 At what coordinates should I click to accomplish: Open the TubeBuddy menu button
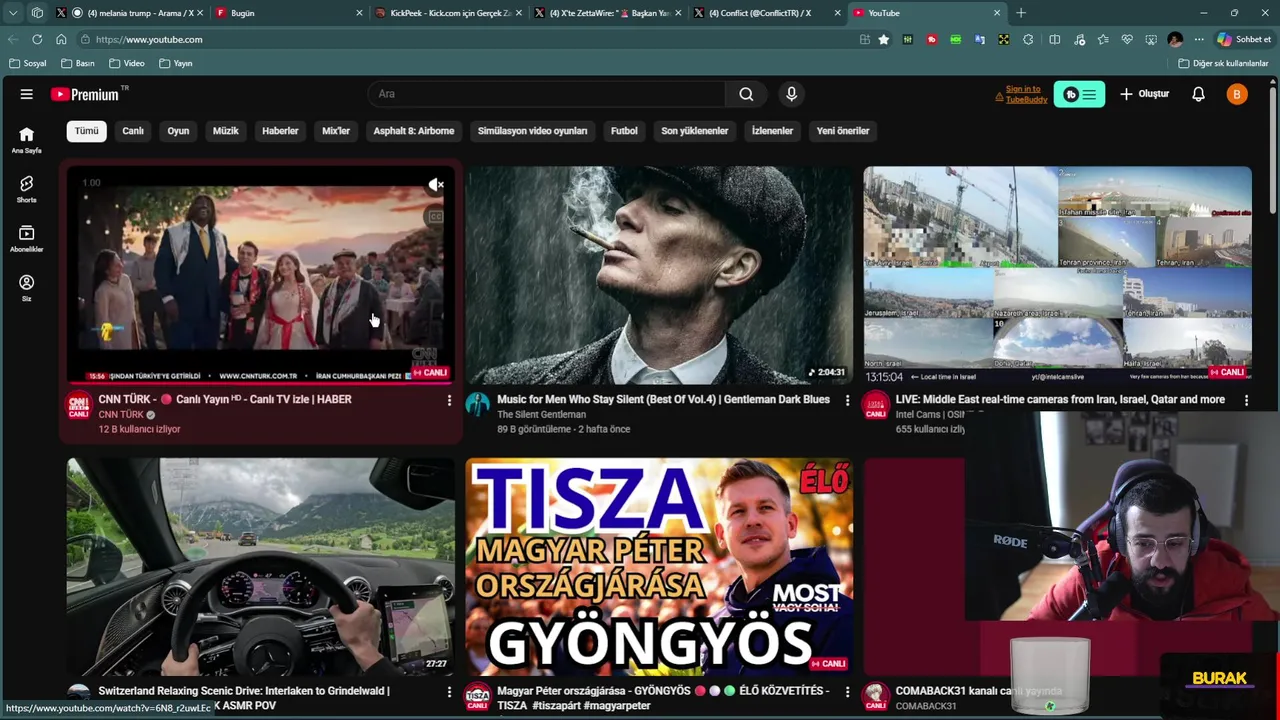click(x=1079, y=94)
